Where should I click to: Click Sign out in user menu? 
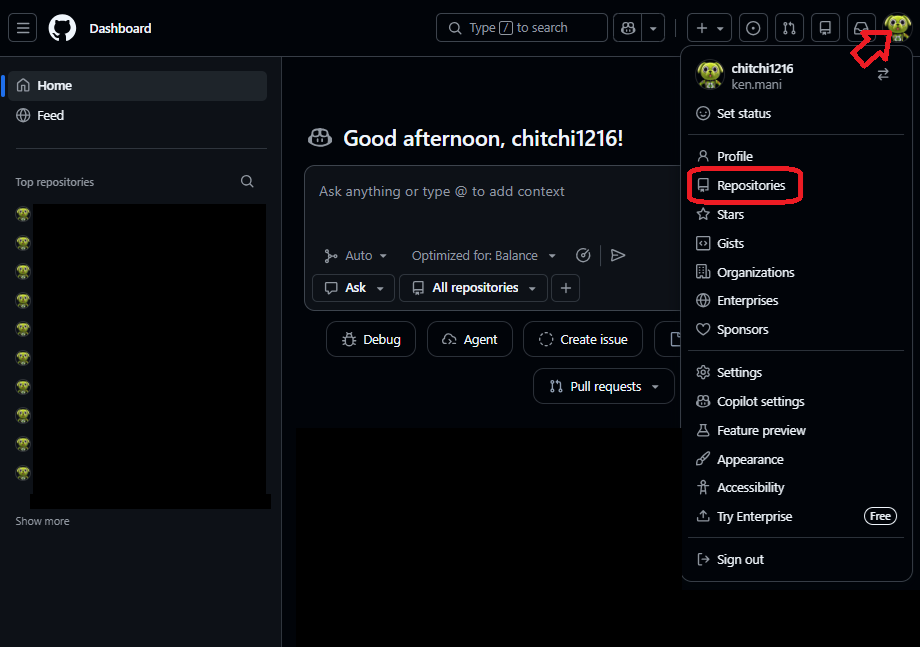pos(796,560)
